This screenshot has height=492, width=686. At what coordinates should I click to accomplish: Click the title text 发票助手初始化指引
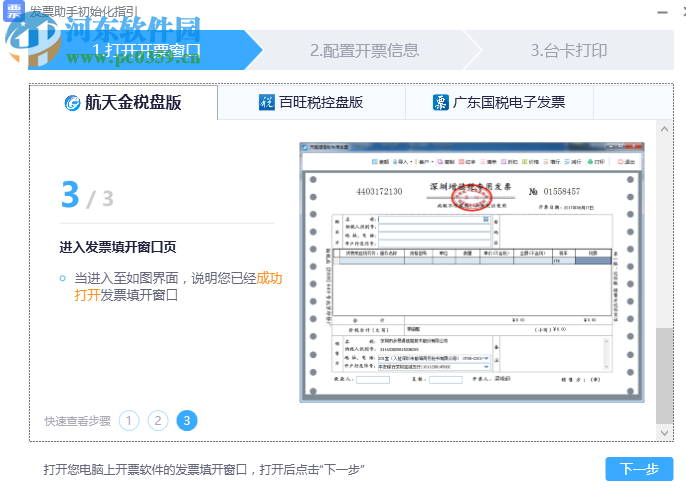(x=84, y=12)
